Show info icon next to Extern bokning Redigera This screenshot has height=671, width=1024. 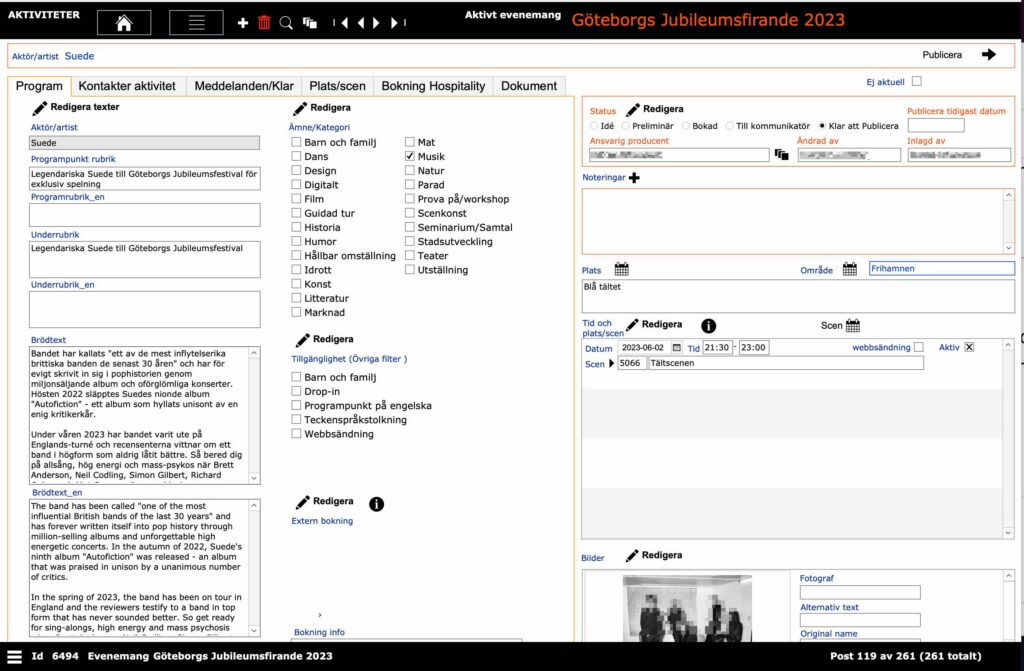[x=376, y=504]
